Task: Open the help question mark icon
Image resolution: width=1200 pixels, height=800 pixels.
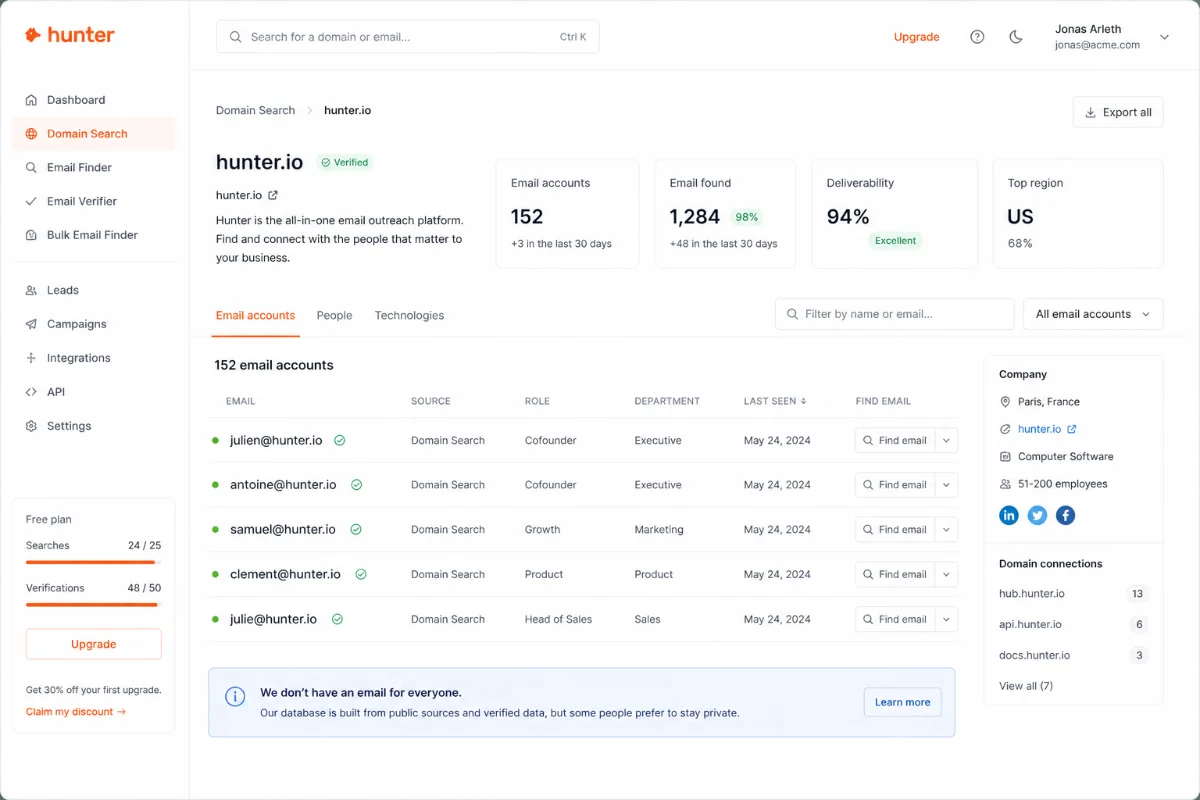Action: pyautogui.click(x=977, y=37)
